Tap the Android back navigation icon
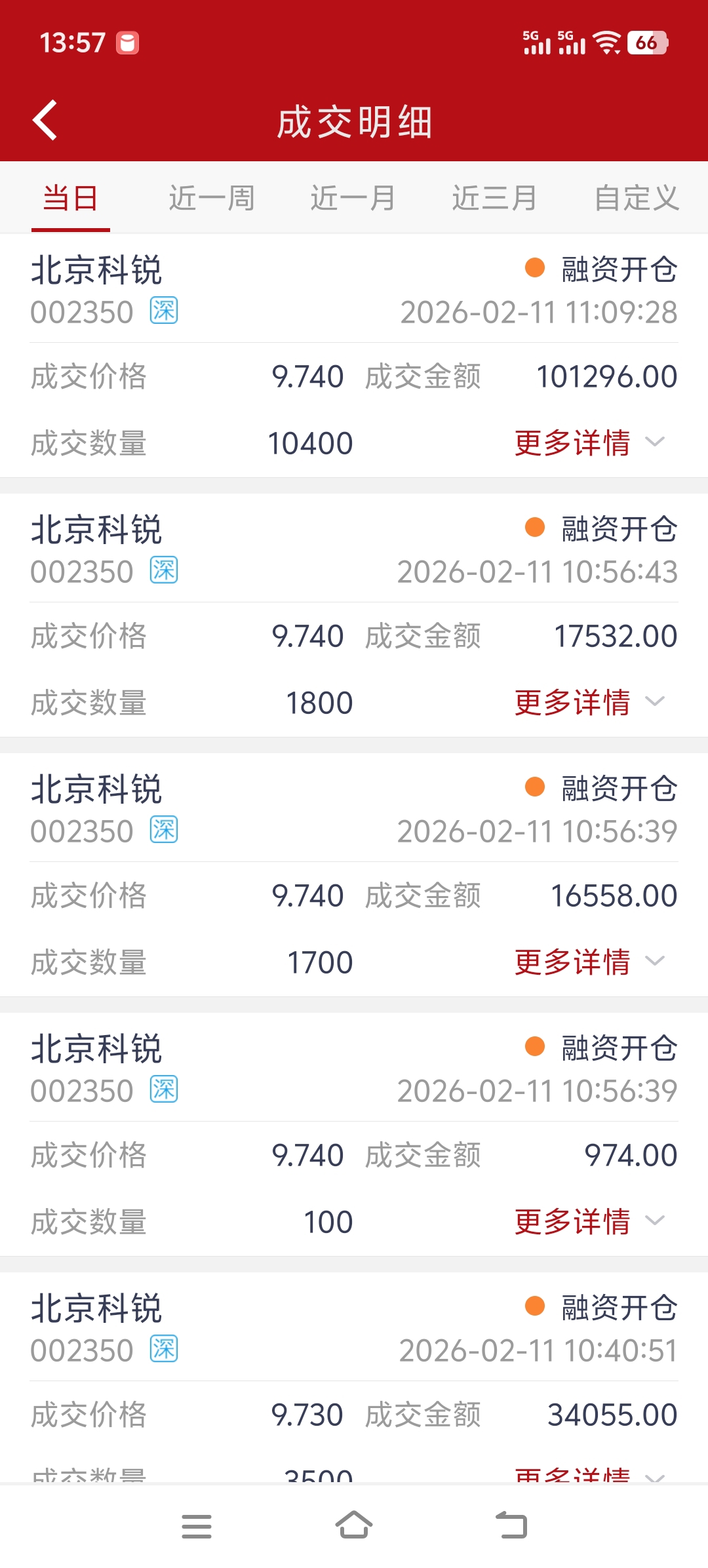 (x=511, y=1525)
